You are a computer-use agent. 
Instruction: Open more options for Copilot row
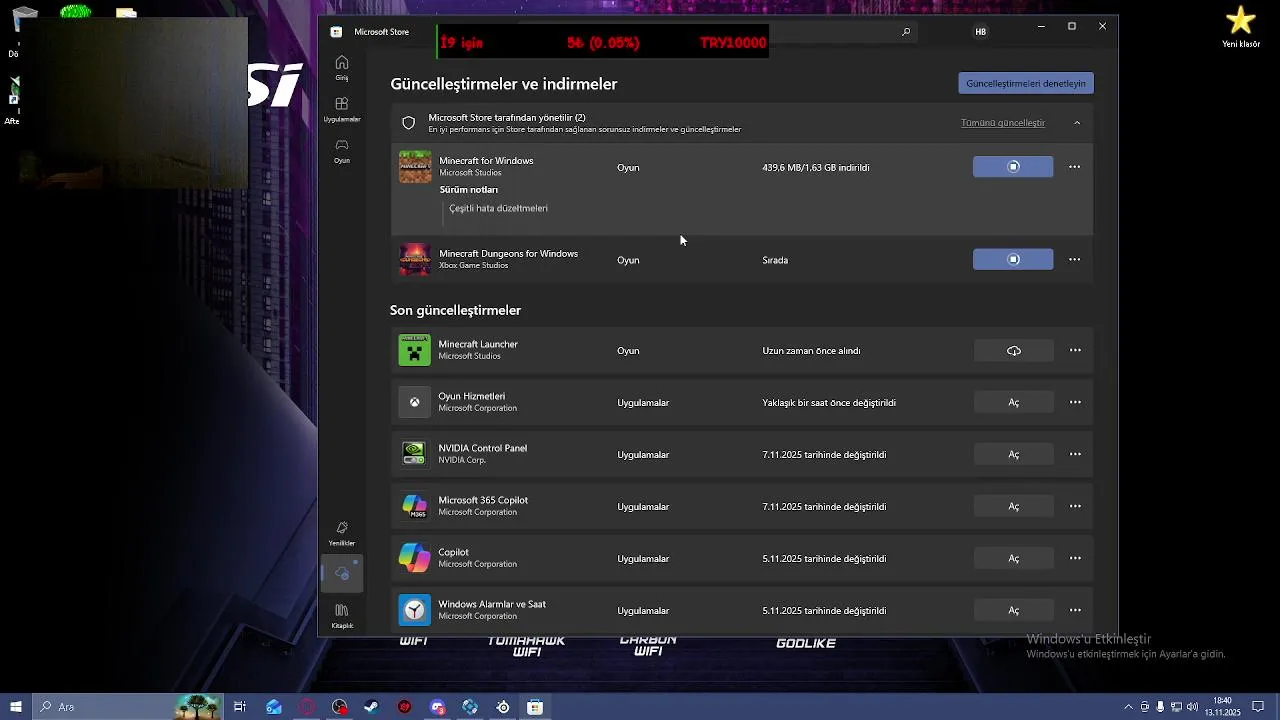(1075, 559)
